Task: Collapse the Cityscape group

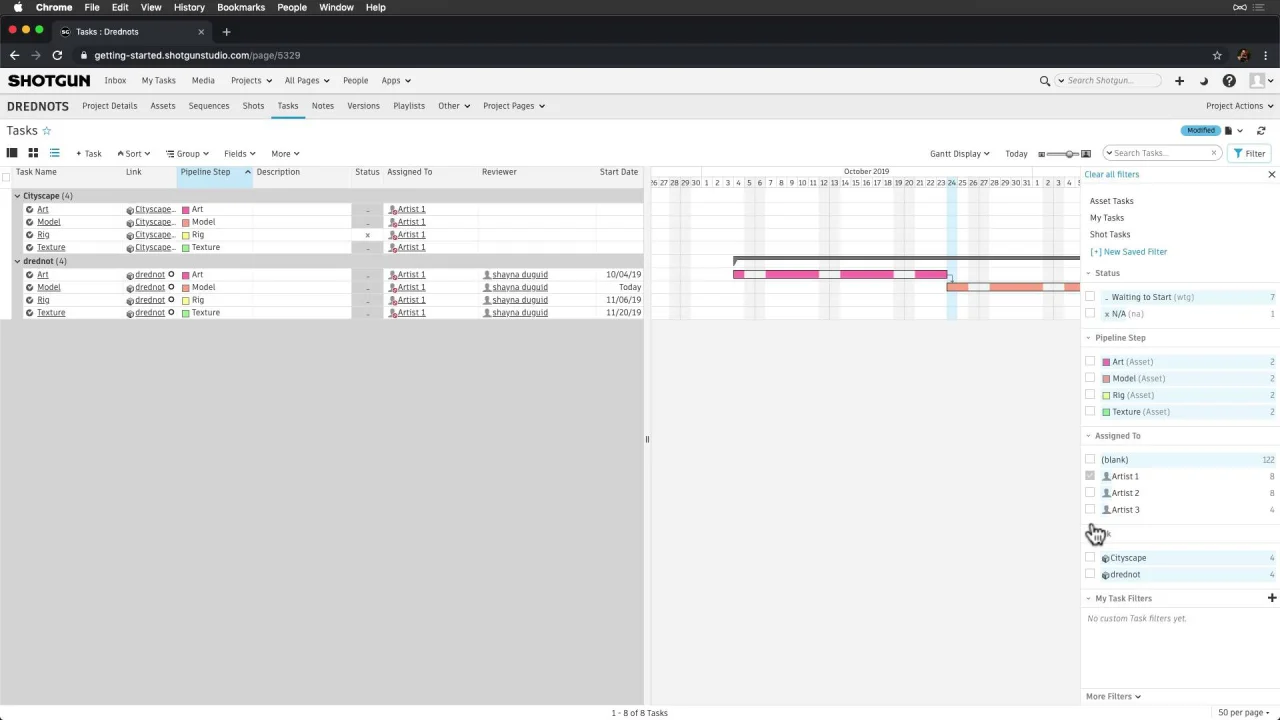Action: click(x=17, y=196)
